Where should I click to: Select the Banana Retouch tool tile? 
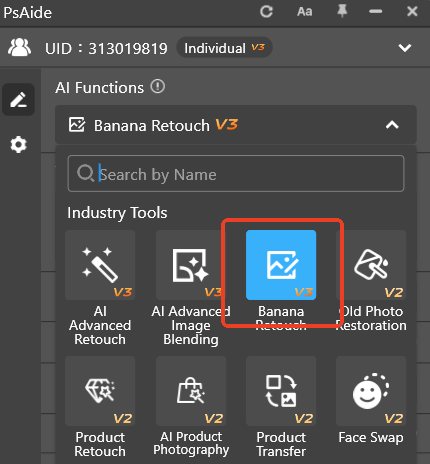[281, 265]
